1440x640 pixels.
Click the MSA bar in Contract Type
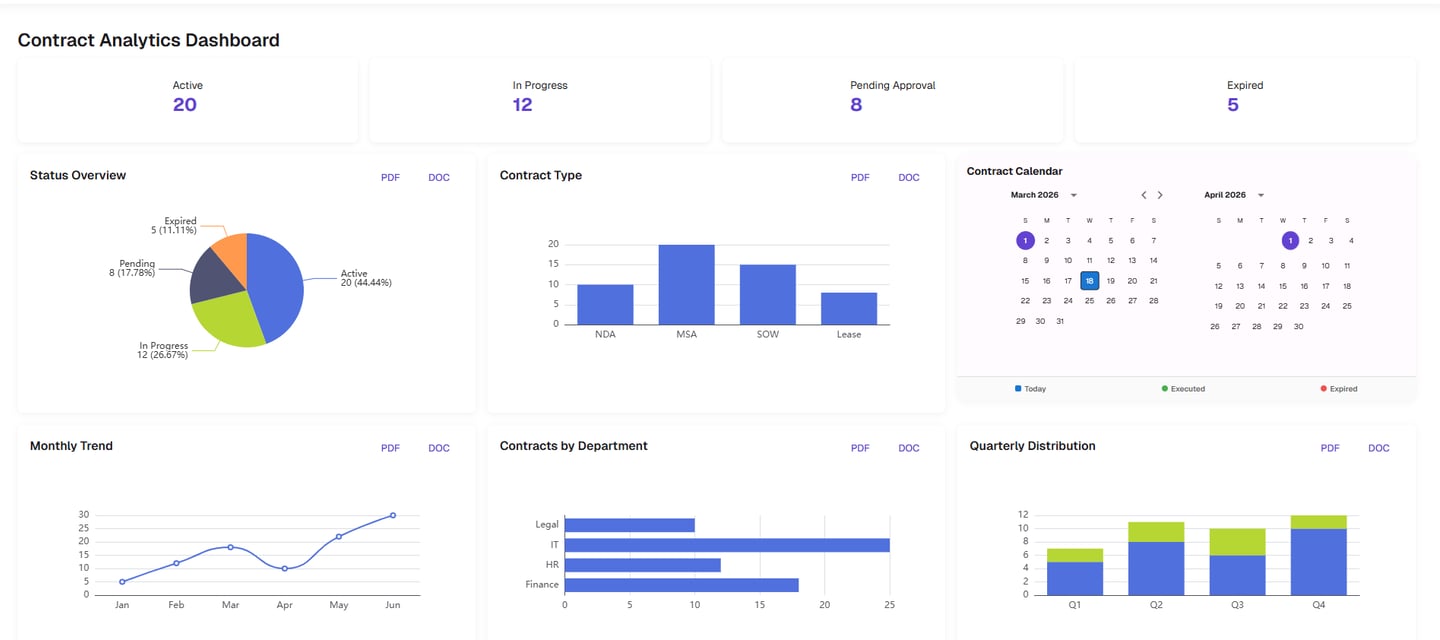[686, 284]
